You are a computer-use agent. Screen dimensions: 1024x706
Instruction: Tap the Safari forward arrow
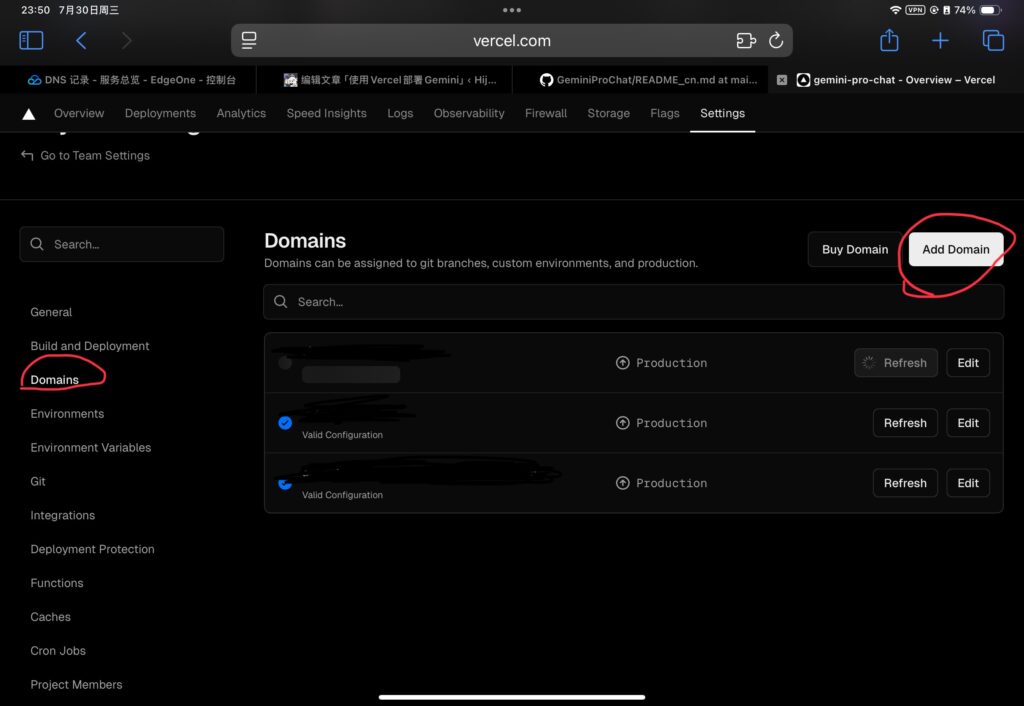click(127, 40)
